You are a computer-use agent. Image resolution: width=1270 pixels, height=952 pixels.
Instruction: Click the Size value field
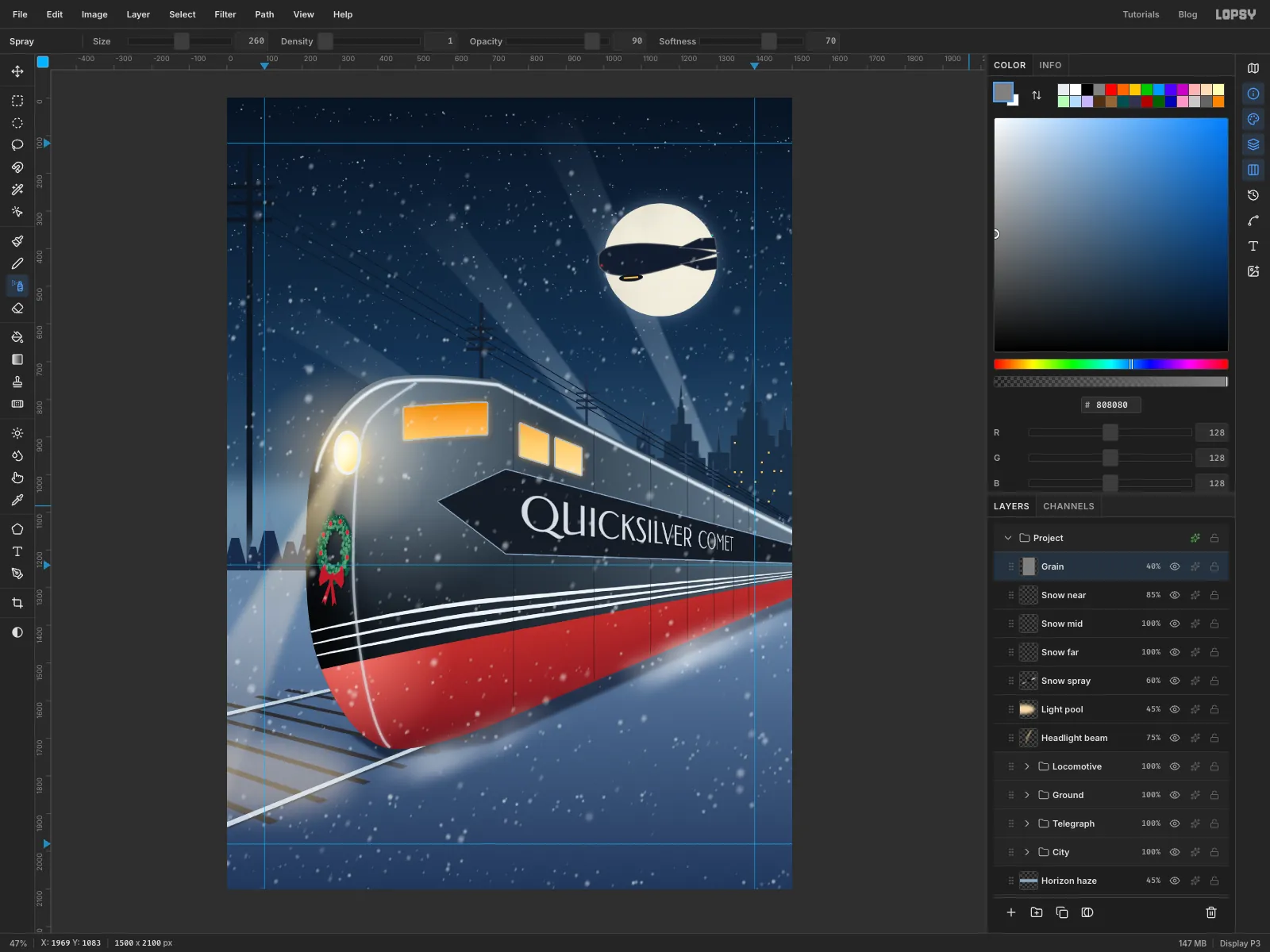(252, 41)
